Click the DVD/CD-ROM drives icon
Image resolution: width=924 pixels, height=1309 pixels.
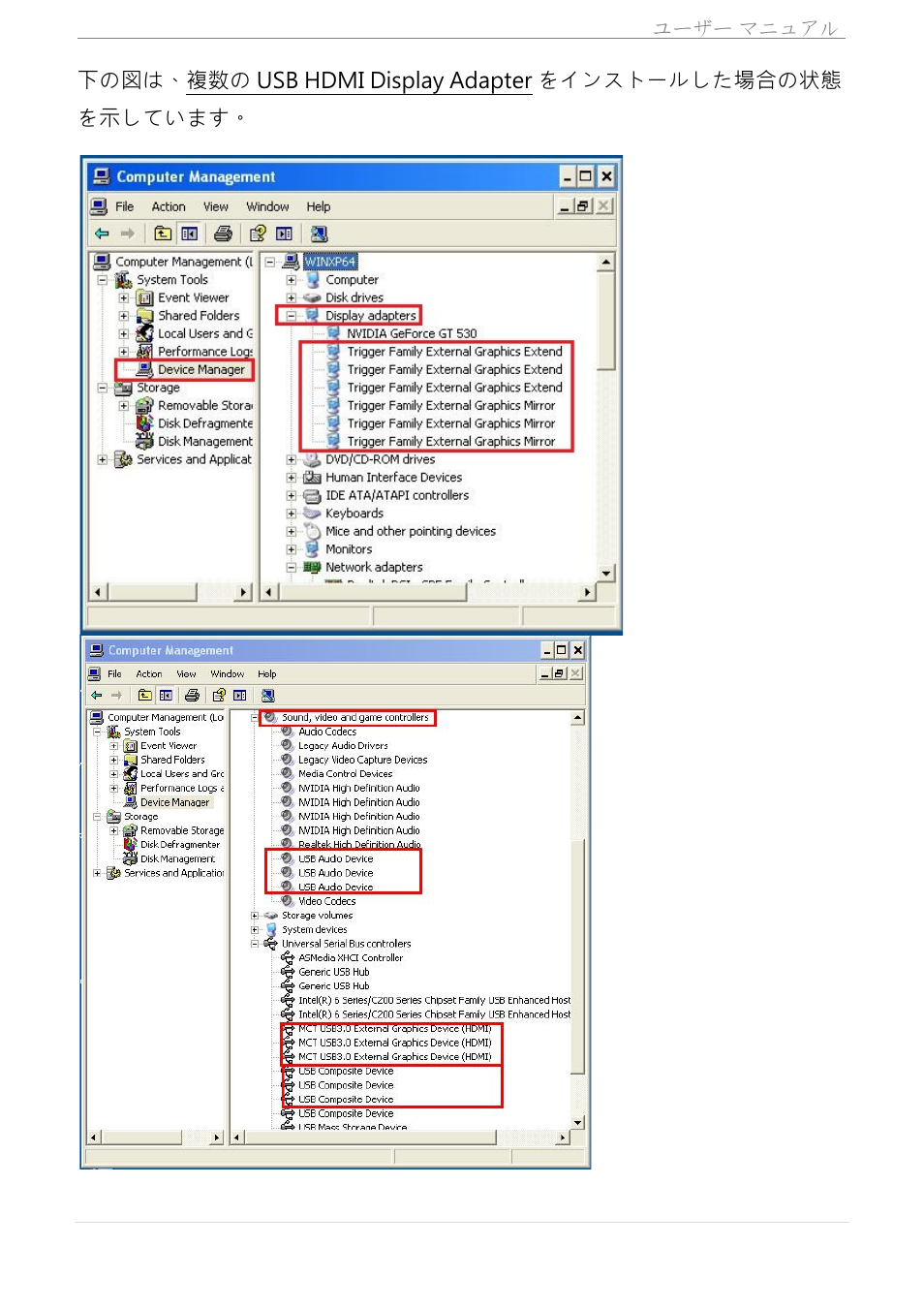[312, 459]
